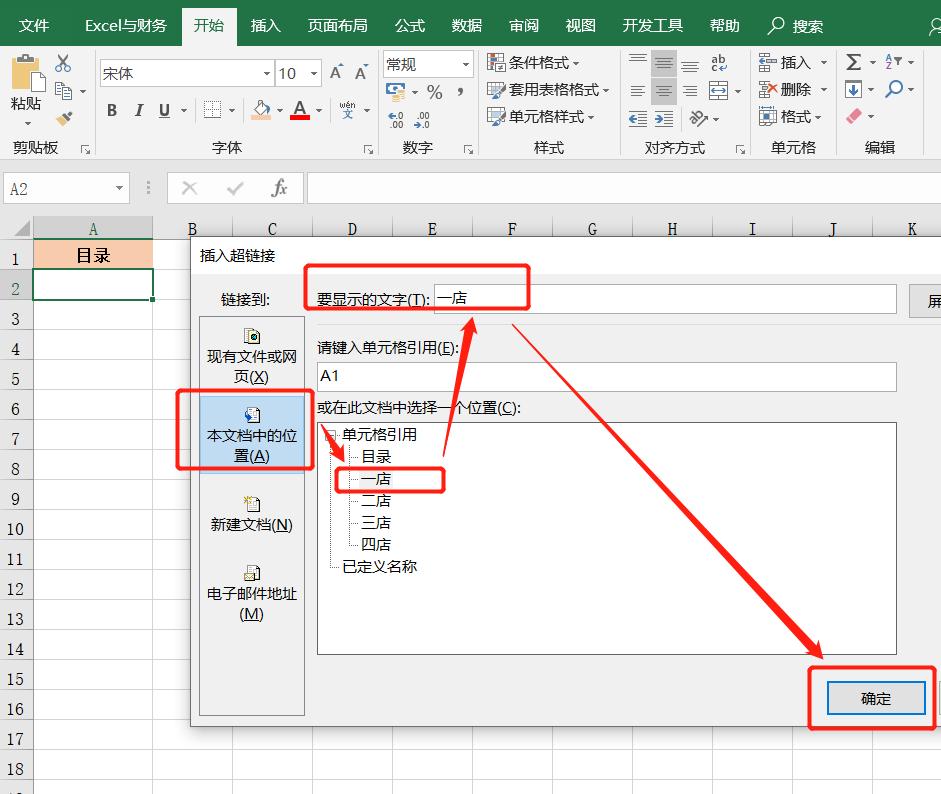941x794 pixels.
Task: Toggle Underline formatting
Action: click(162, 110)
